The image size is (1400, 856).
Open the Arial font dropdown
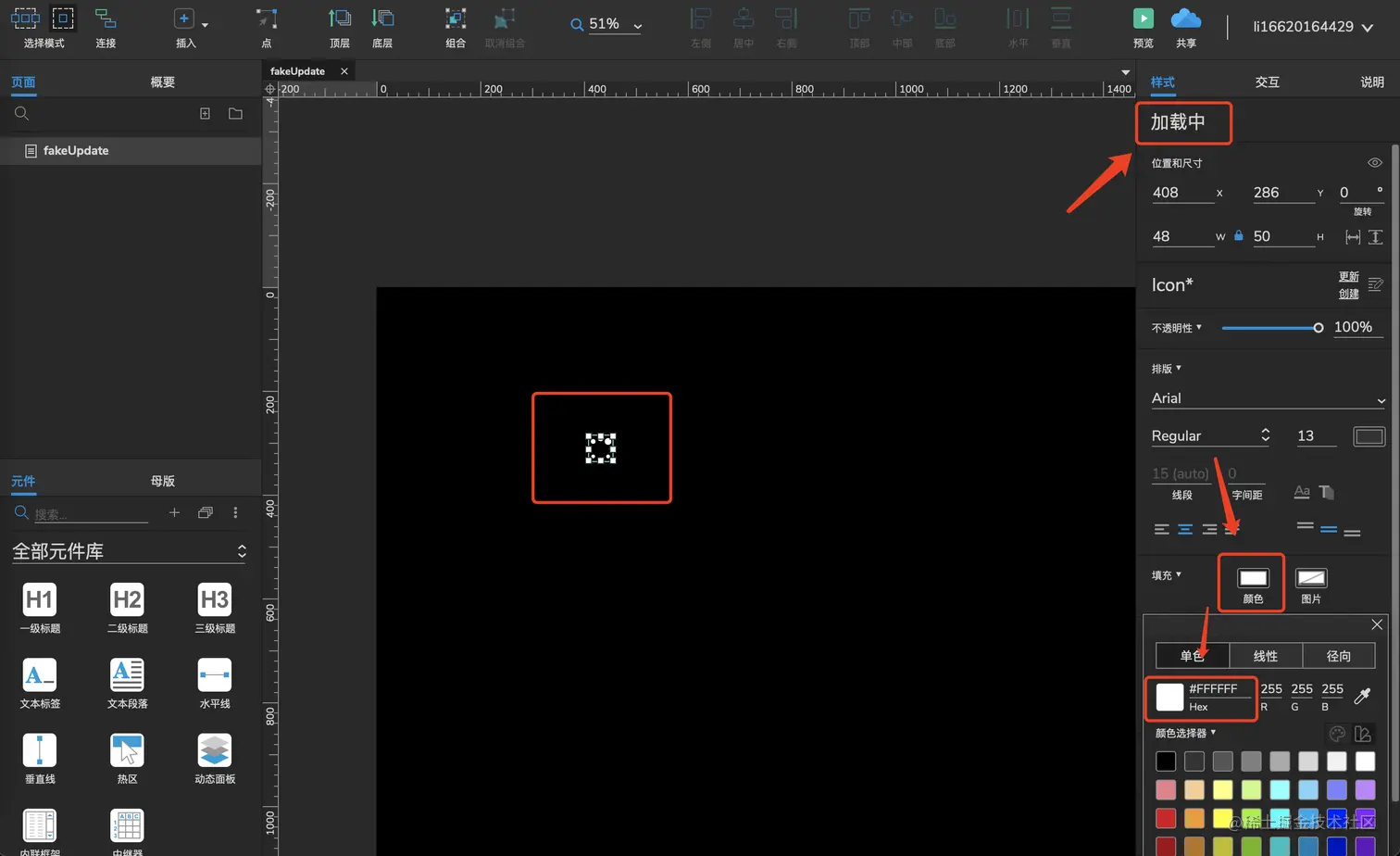[1268, 398]
